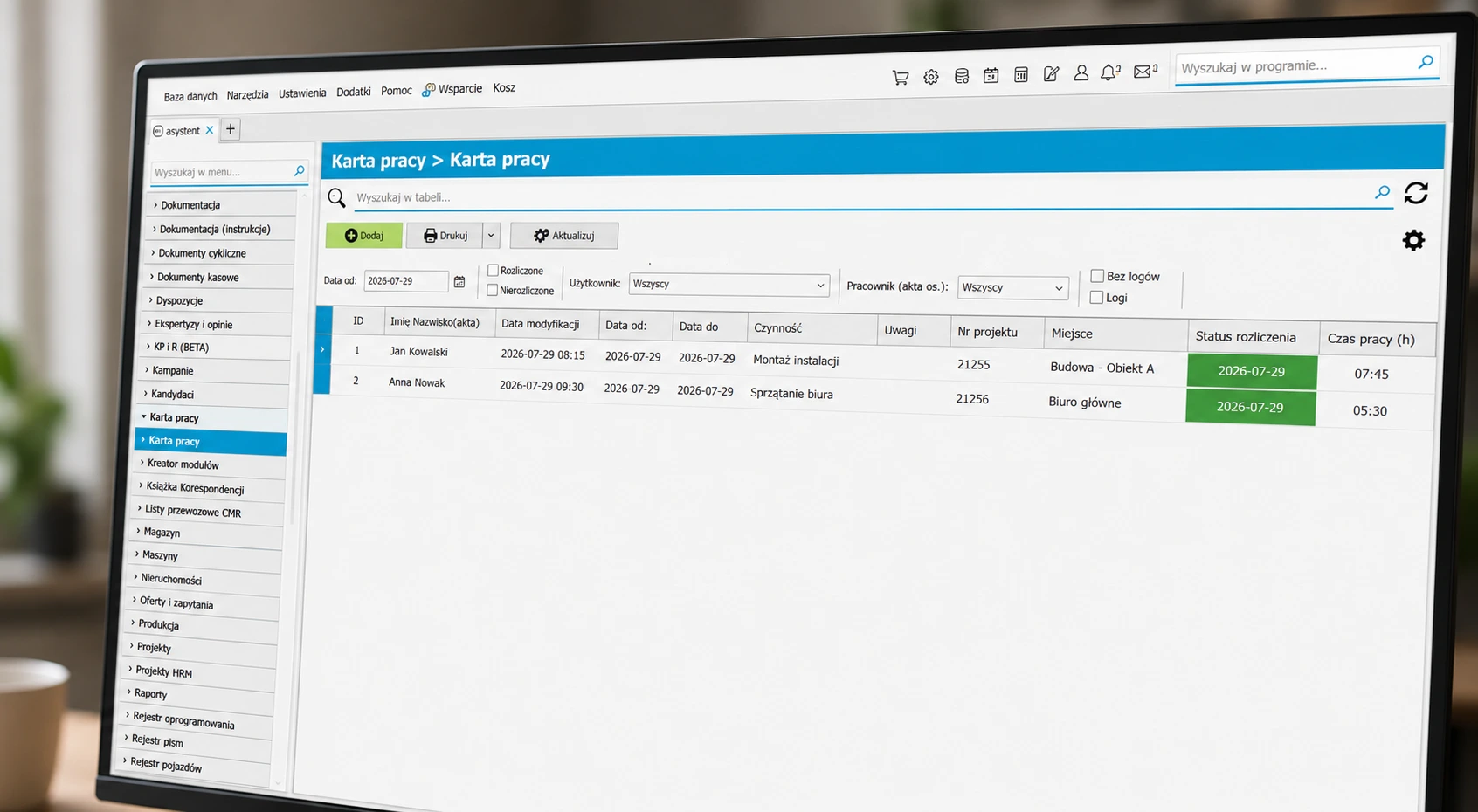Click the database stack icon
The width and height of the screenshot is (1478, 812).
coord(962,76)
